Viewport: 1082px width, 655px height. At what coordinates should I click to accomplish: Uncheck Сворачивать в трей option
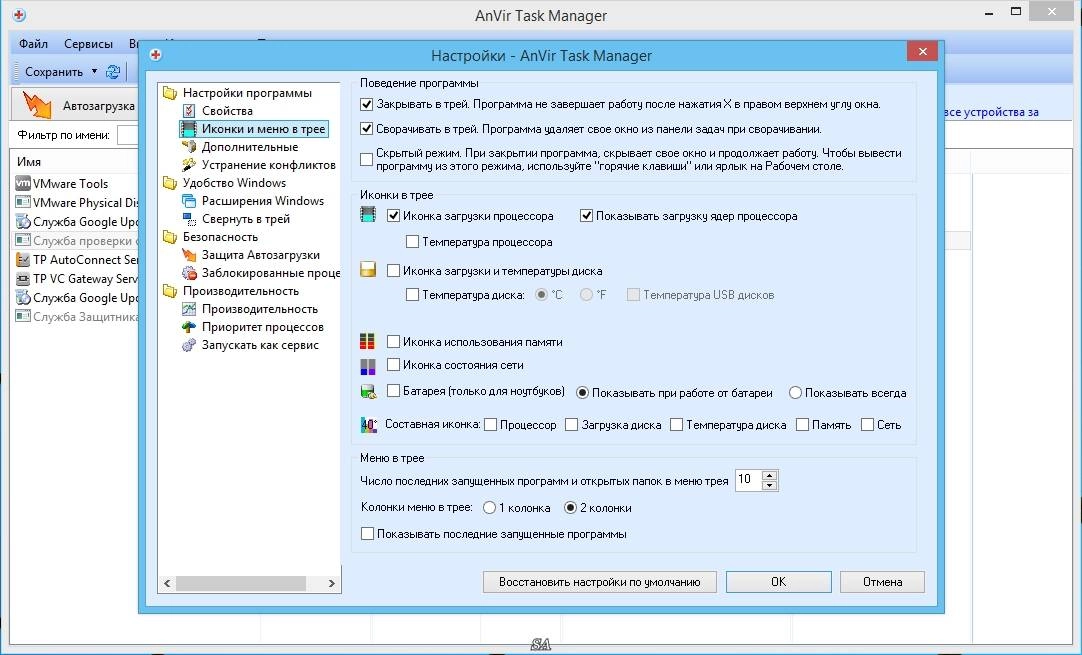[366, 129]
